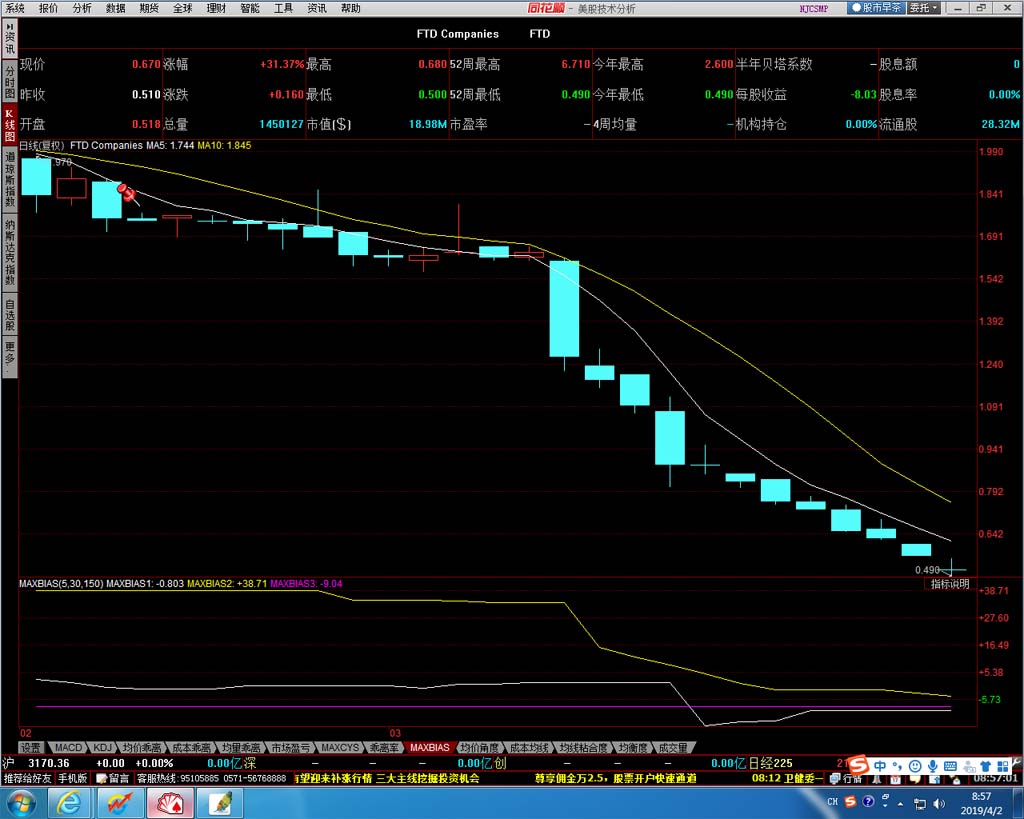Open the 理财 menu
1024x819 pixels.
[x=216, y=8]
